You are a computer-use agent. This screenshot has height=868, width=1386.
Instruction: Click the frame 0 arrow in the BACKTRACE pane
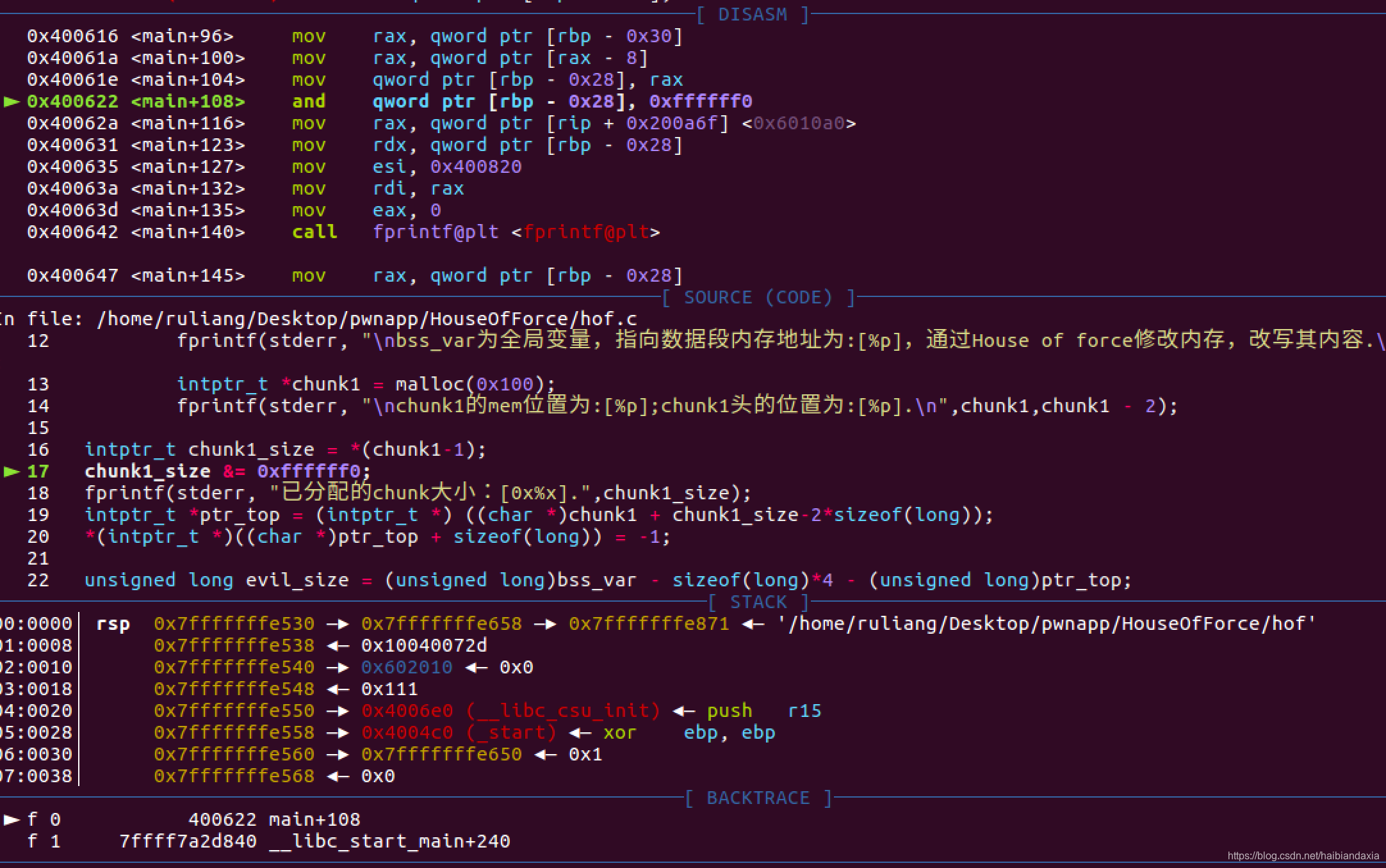pos(12,820)
